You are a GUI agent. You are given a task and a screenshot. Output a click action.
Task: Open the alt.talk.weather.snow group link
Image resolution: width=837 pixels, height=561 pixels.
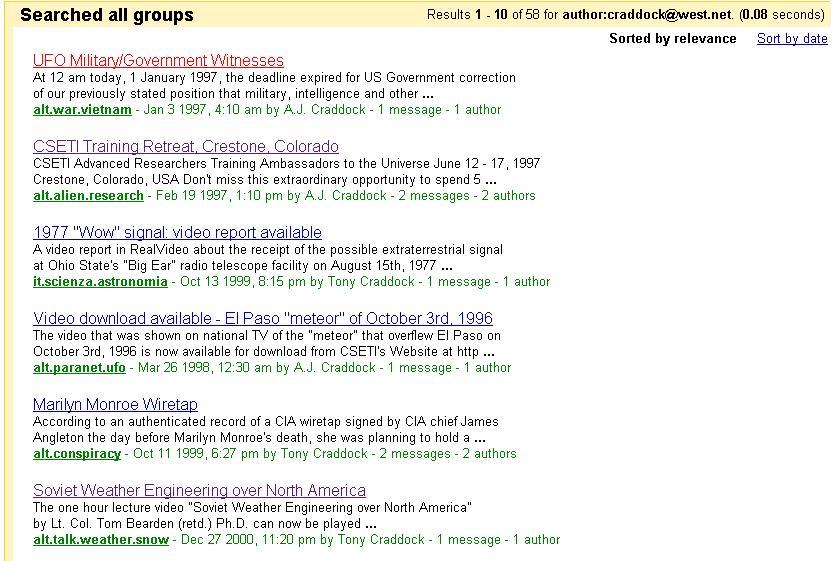pos(101,540)
